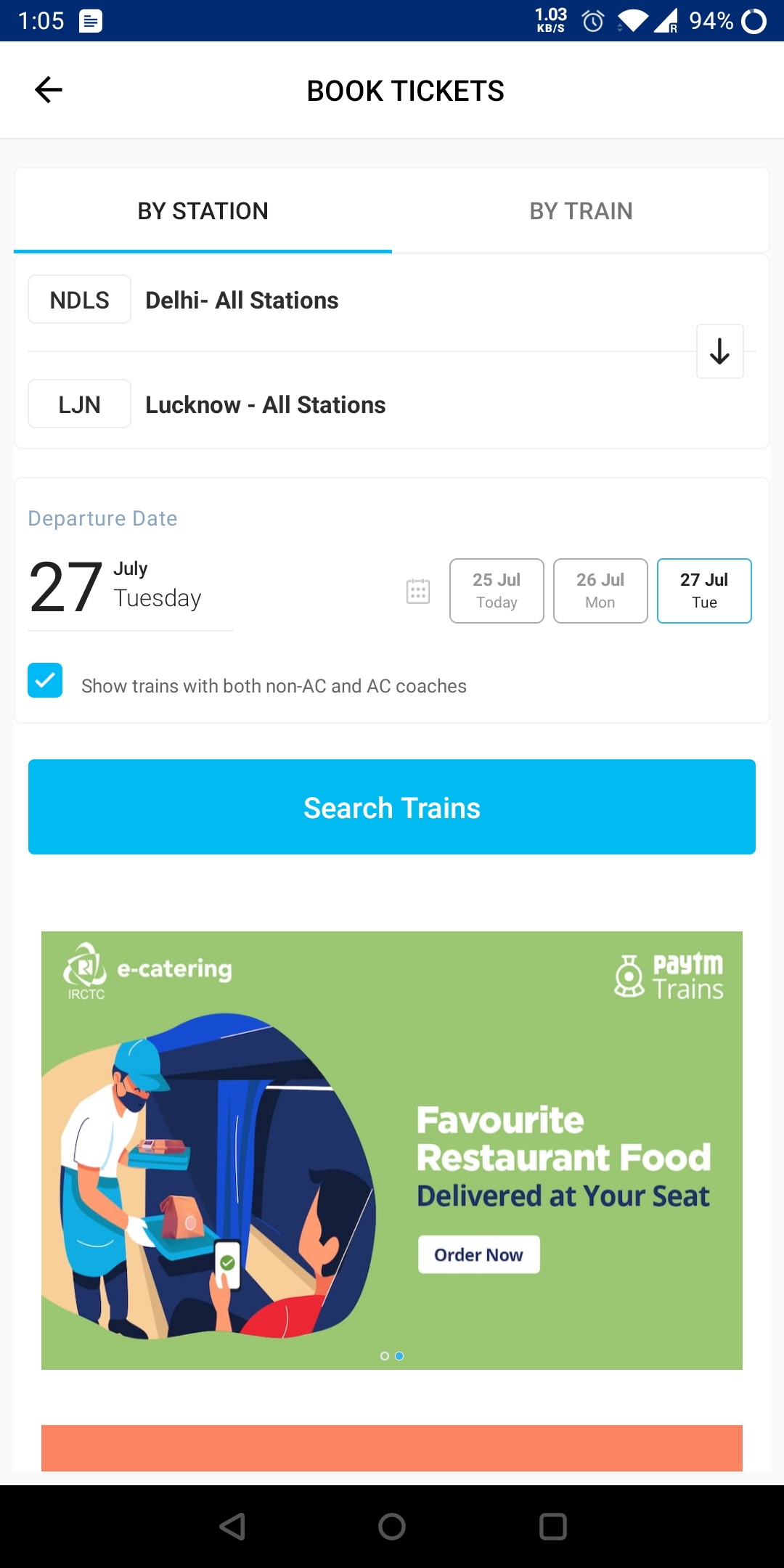Viewport: 784px width, 1568px height.
Task: Switch to the BY TRAIN tab
Action: click(580, 211)
